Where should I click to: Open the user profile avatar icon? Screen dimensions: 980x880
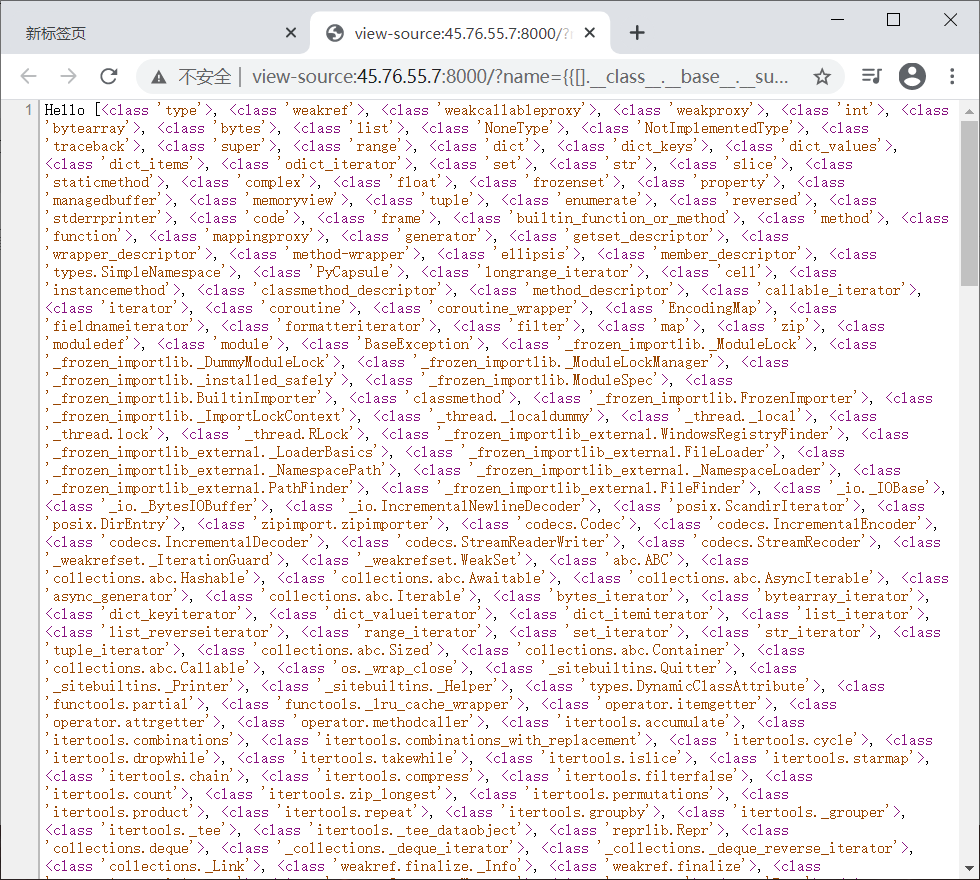[912, 76]
